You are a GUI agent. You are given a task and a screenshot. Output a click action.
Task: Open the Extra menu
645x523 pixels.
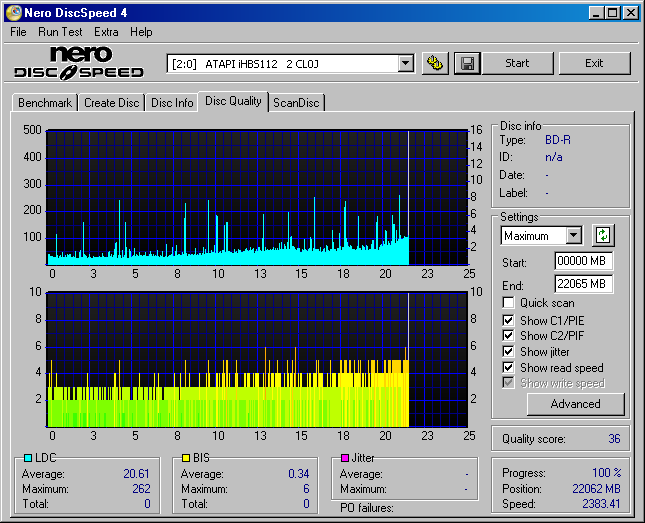[106, 32]
